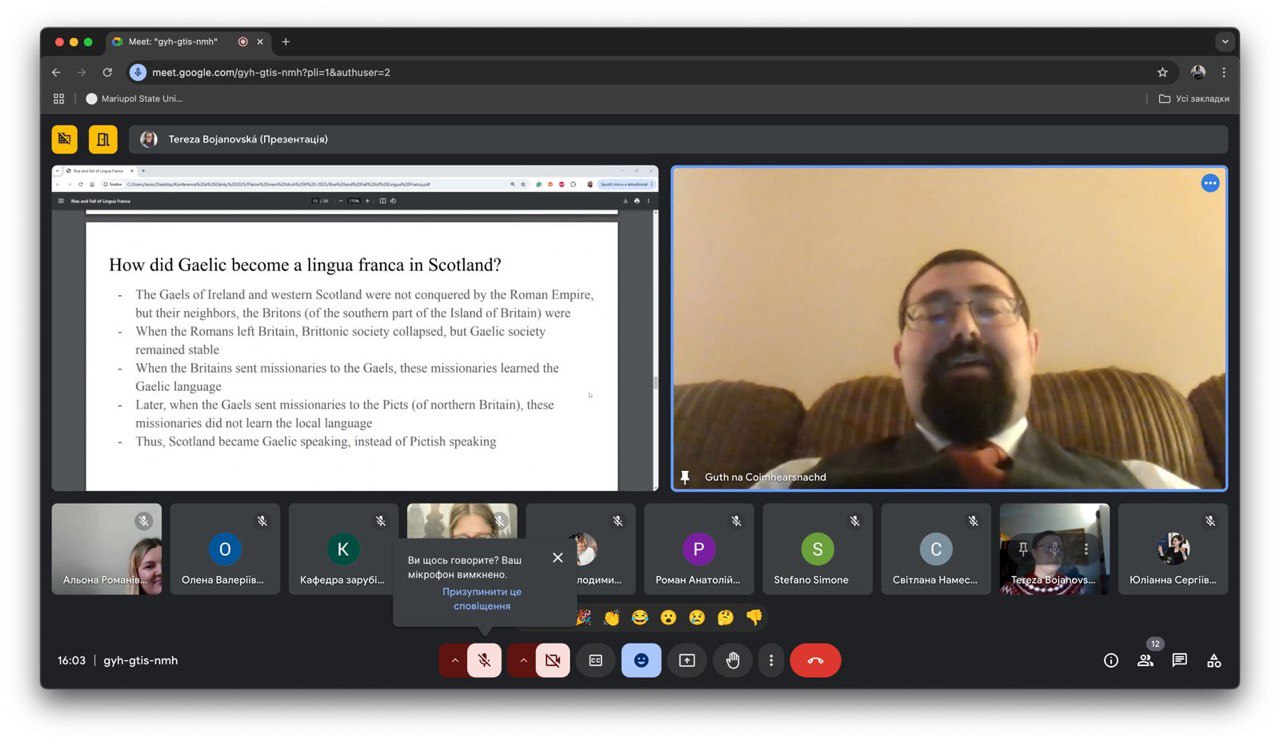Viewport: 1280px width, 742px height.
Task: Close the Meet gyh-gtis-nmh tab
Action: (x=261, y=42)
